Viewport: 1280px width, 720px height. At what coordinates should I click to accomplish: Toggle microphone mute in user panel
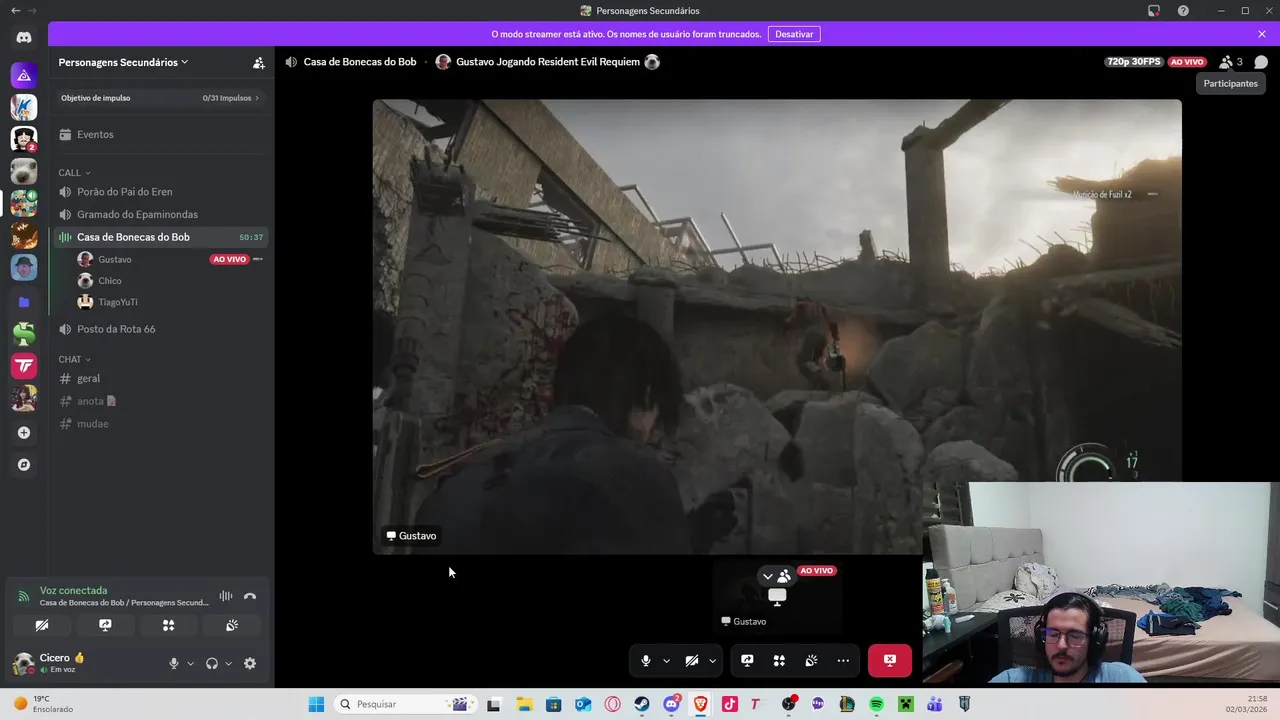coord(174,663)
